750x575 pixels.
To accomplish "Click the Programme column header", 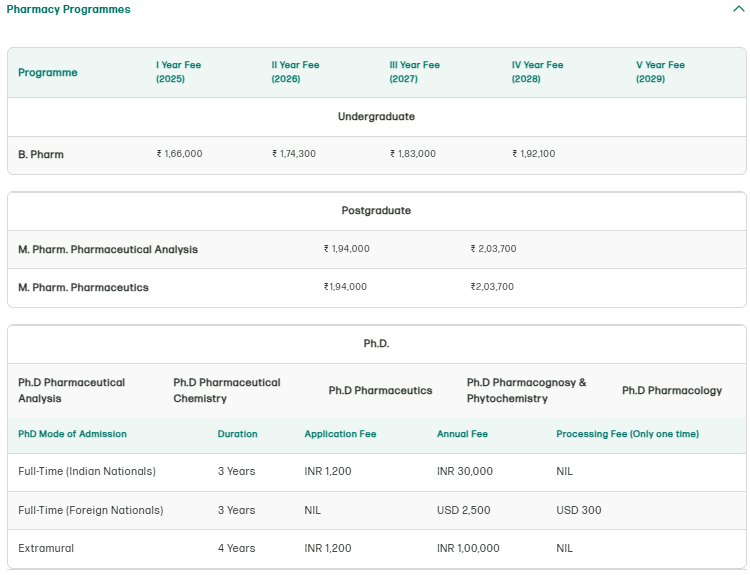I will (x=47, y=72).
